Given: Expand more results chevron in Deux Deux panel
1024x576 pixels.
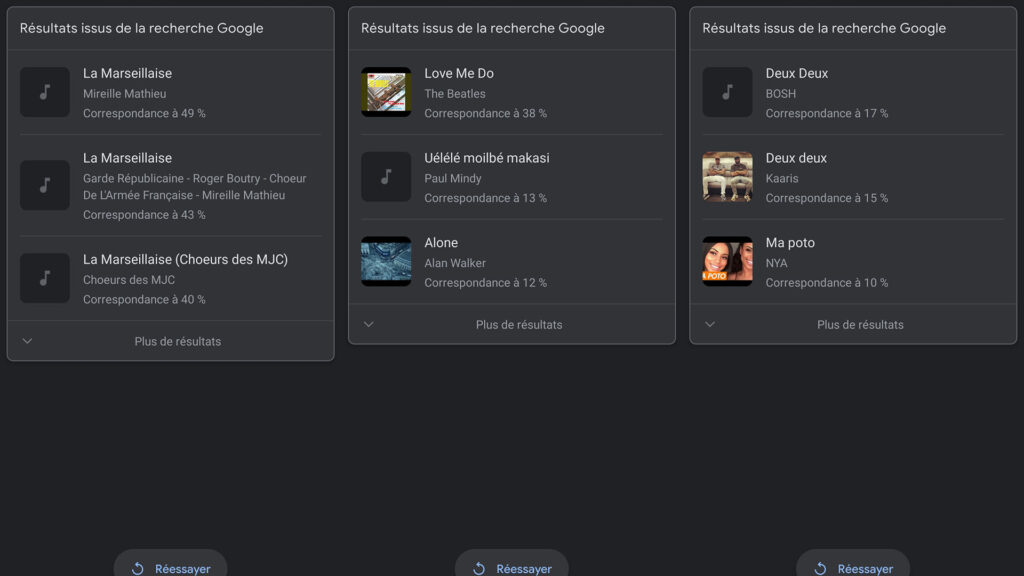Looking at the screenshot, I should (710, 324).
